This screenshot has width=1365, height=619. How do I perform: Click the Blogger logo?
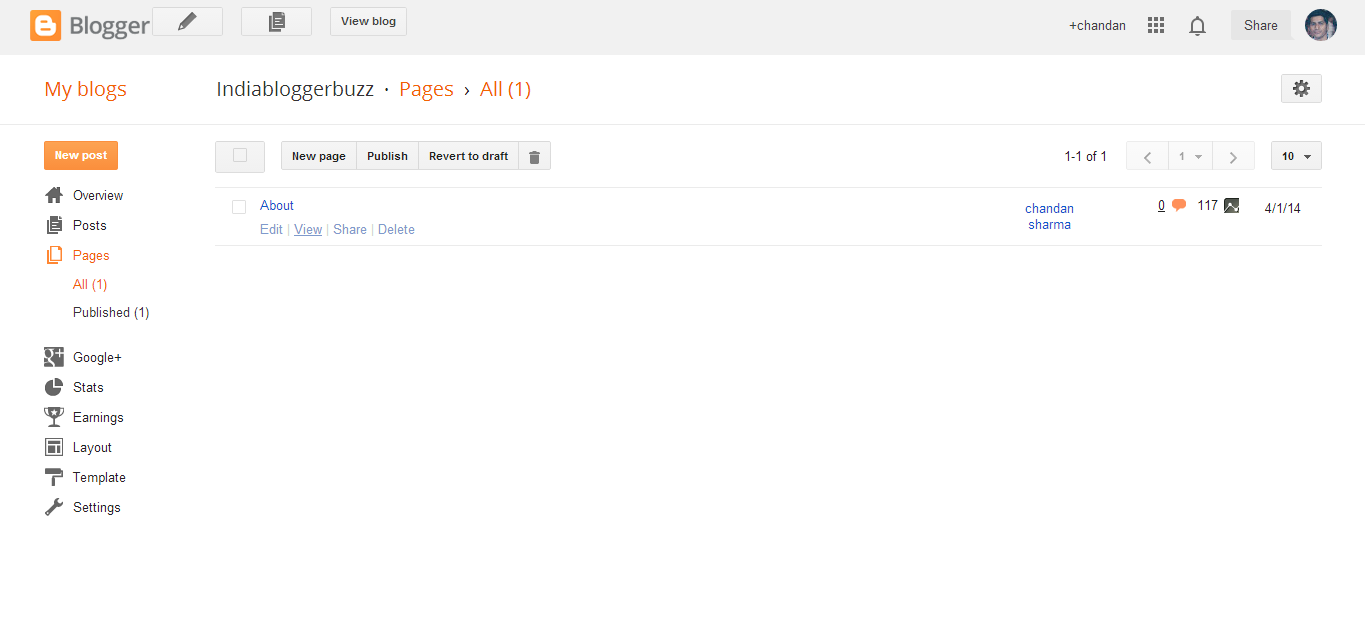(x=90, y=25)
